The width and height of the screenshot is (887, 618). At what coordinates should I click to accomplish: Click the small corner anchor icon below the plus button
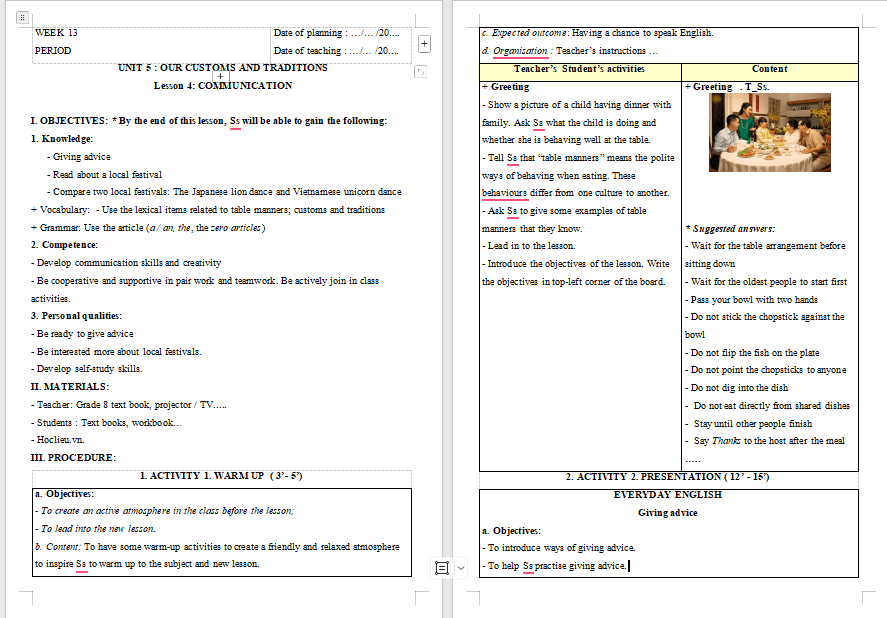point(420,71)
